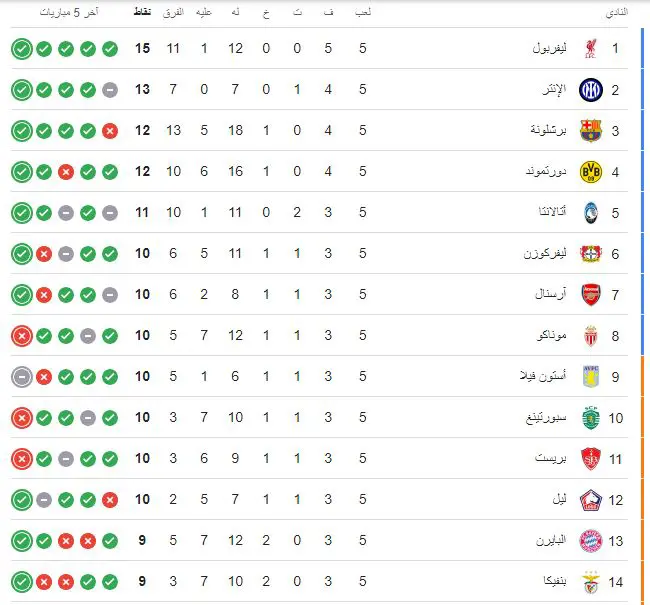Click the club column header النادي
The image size is (650, 605).
[617, 12]
